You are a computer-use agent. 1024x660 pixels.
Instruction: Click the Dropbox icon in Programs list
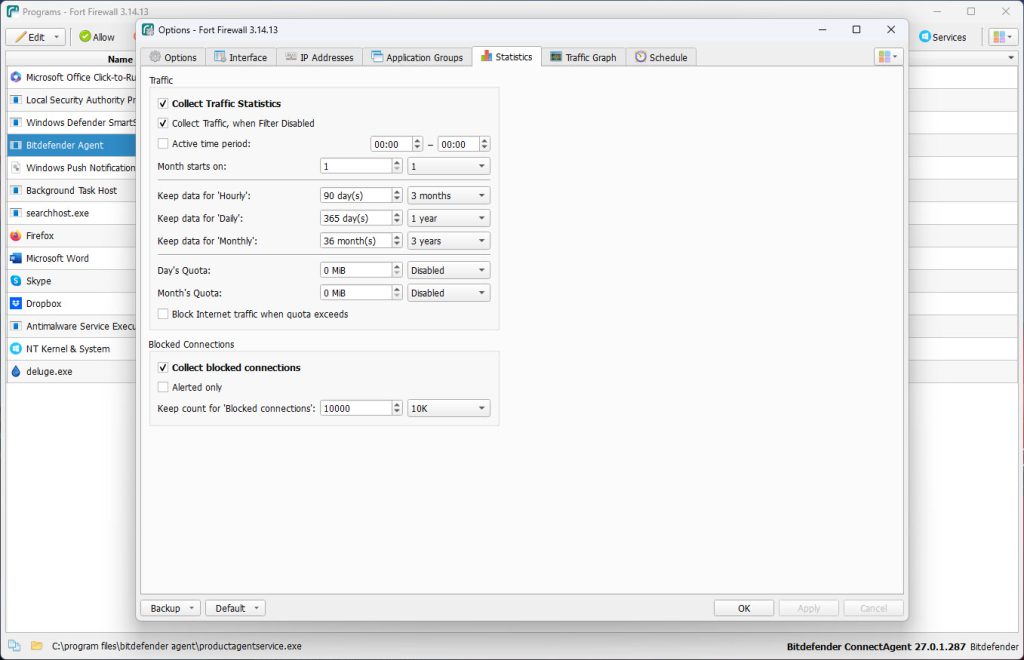click(x=16, y=304)
